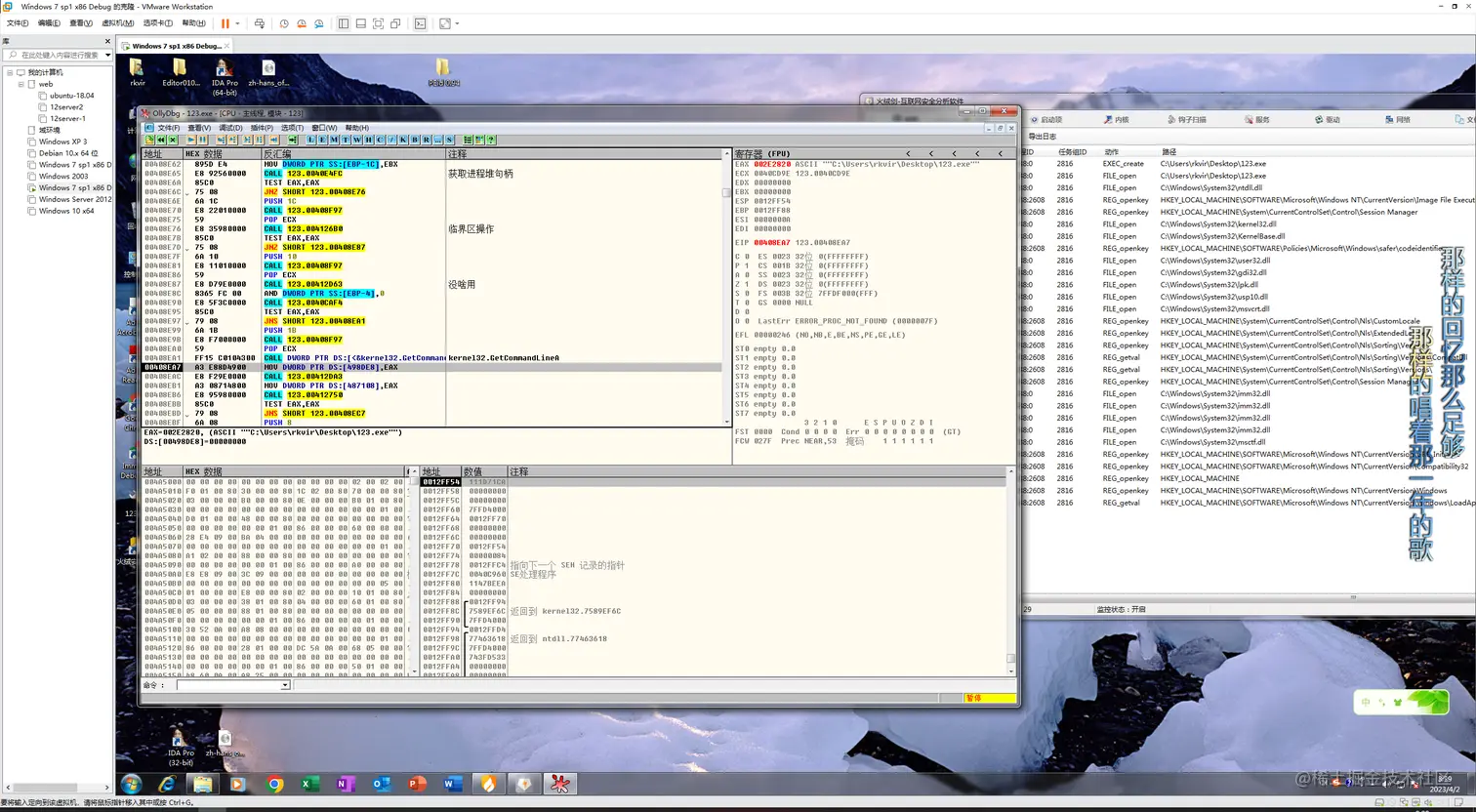Click OllyDbg Close program X icon
This screenshot has width=1476, height=812.
173,140
